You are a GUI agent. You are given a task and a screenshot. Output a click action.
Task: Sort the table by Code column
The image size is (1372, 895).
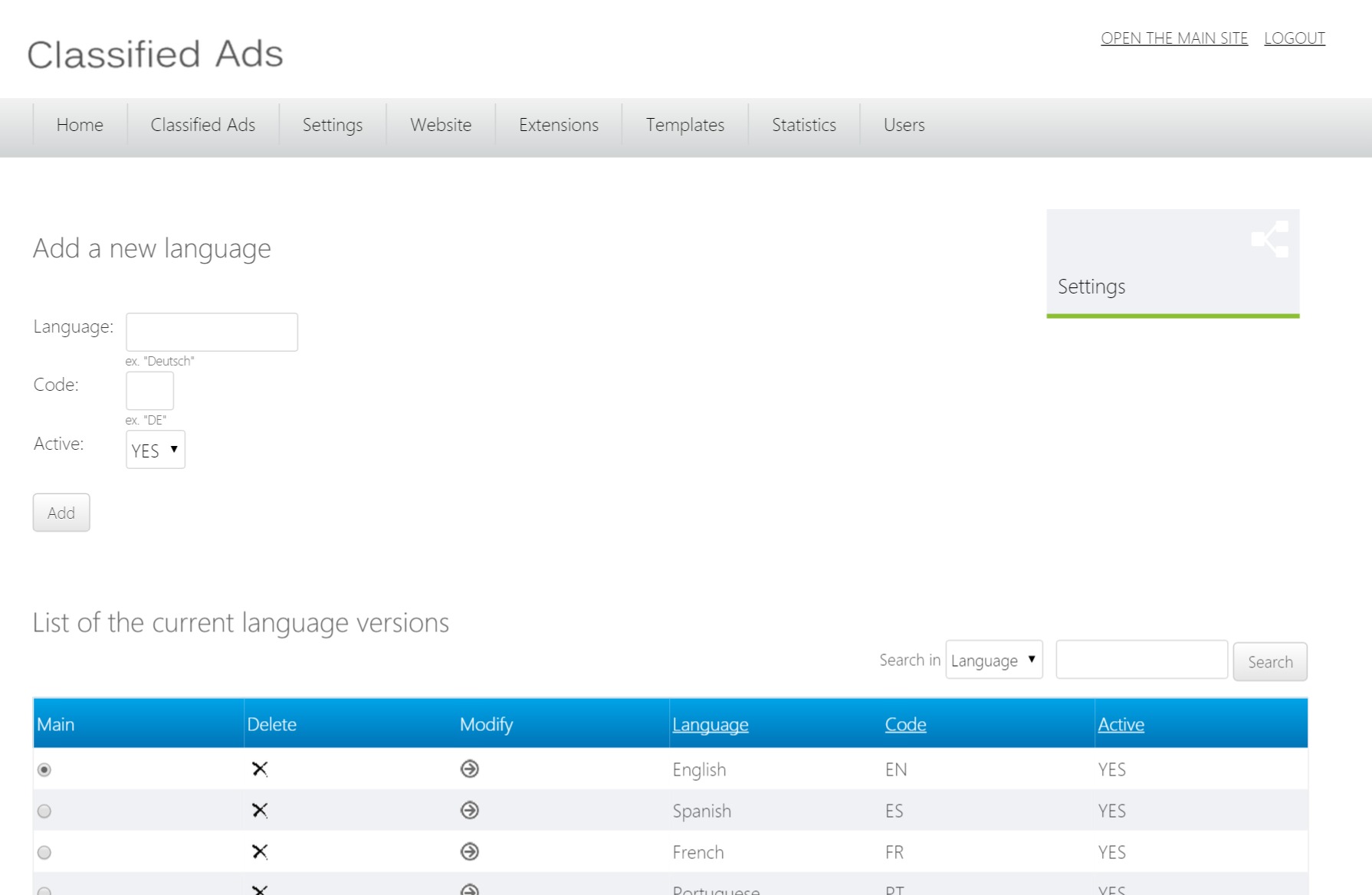pos(904,723)
